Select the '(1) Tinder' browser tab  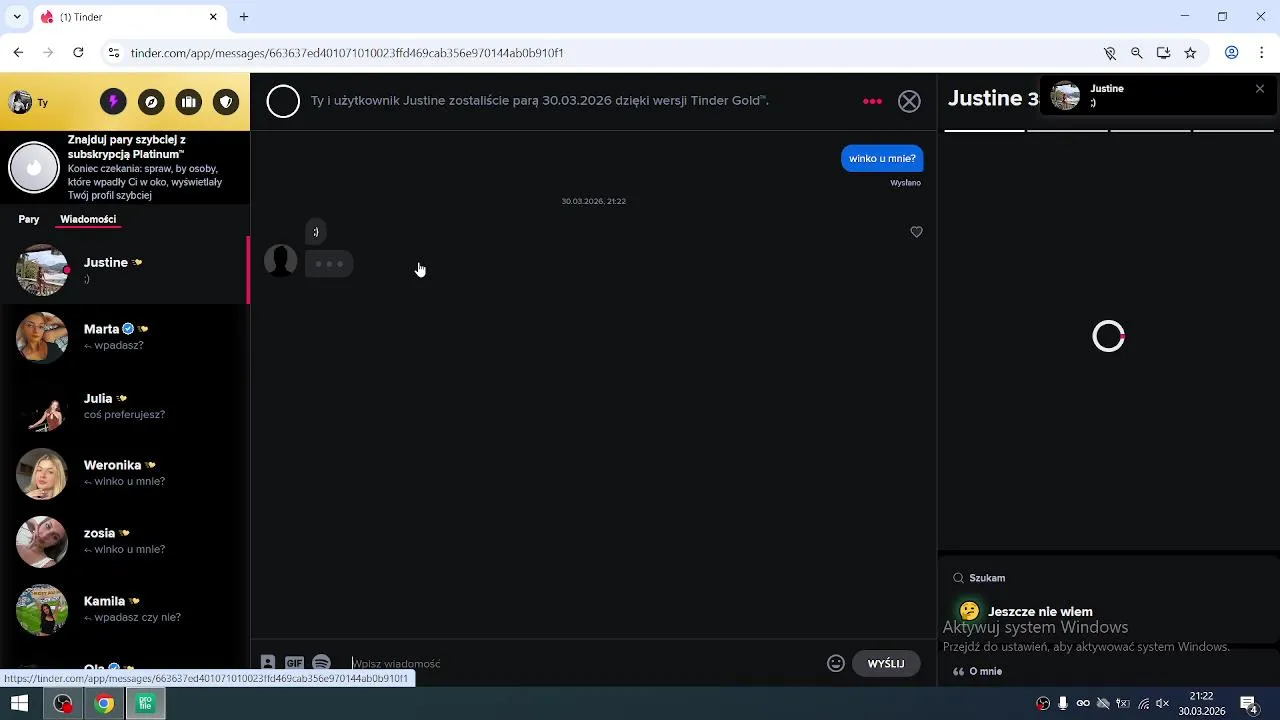pyautogui.click(x=130, y=17)
